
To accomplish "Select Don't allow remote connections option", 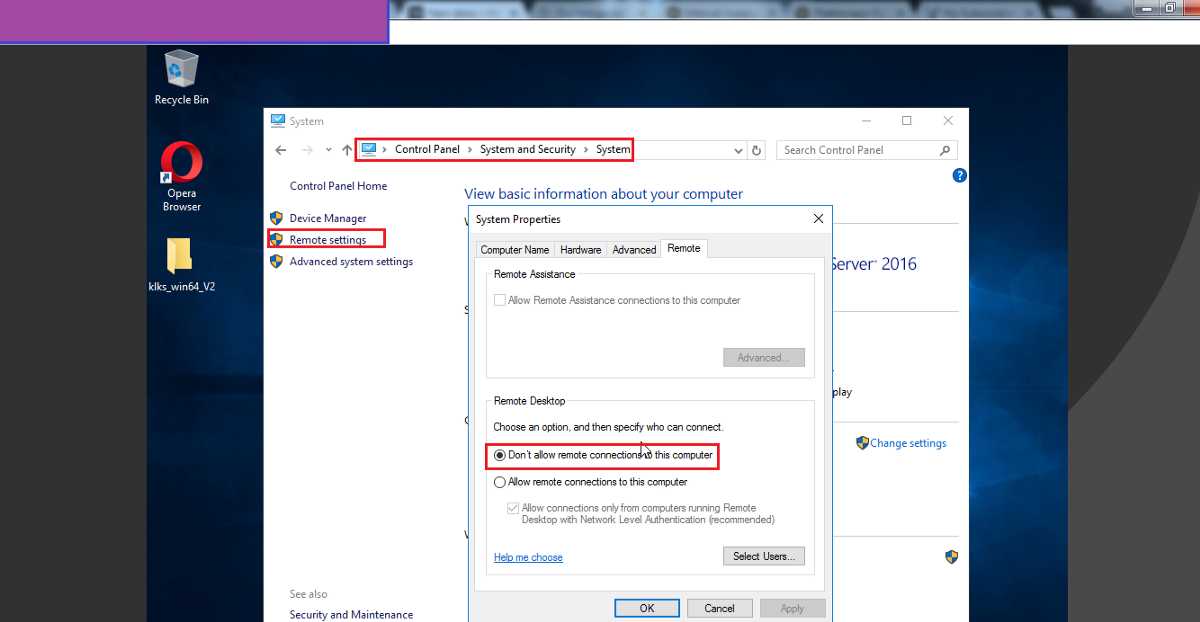I will [x=604, y=455].
